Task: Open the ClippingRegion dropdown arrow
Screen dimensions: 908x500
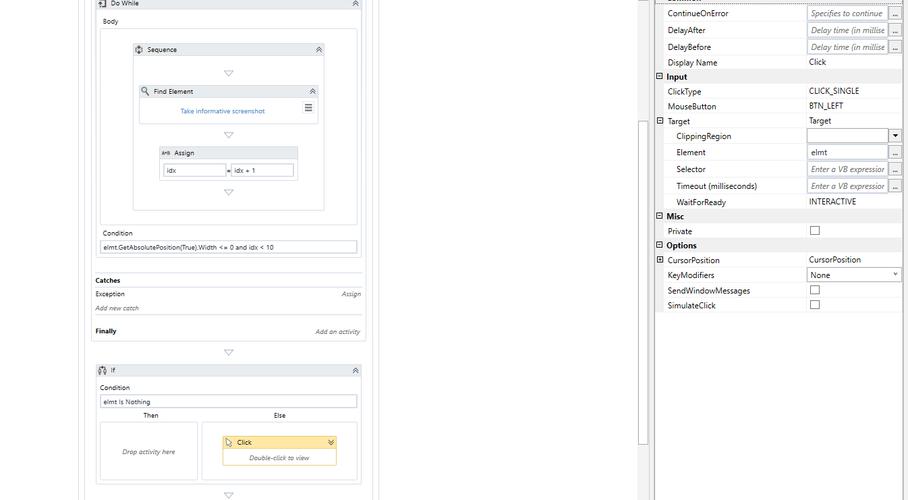Action: point(895,136)
